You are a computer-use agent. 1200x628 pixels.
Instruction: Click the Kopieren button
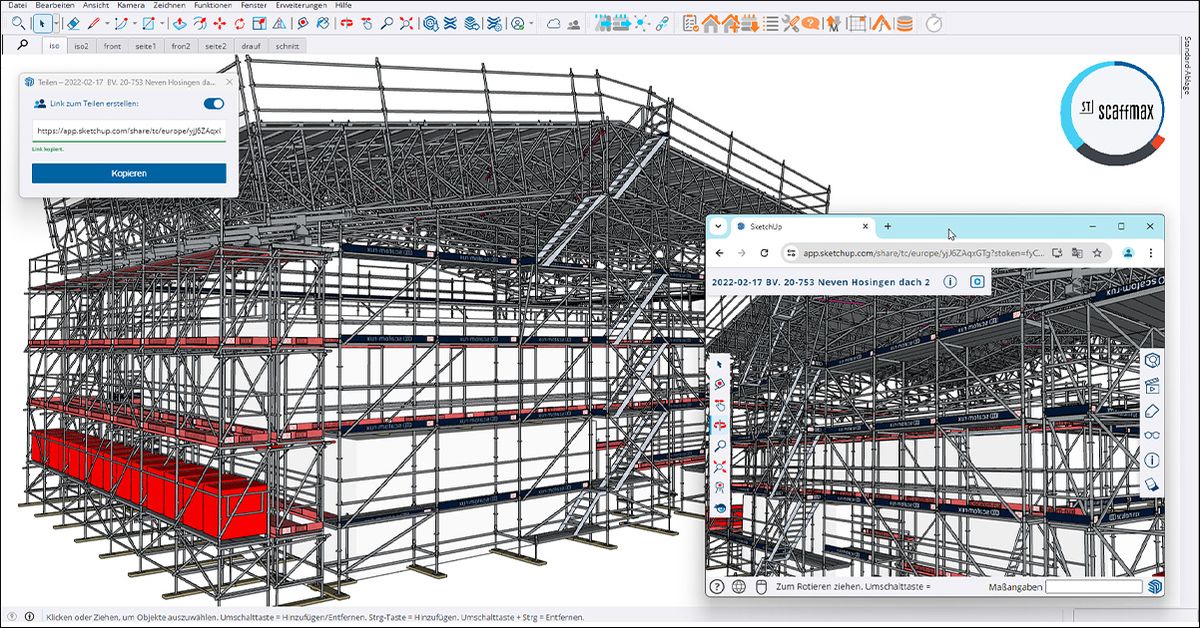129,173
